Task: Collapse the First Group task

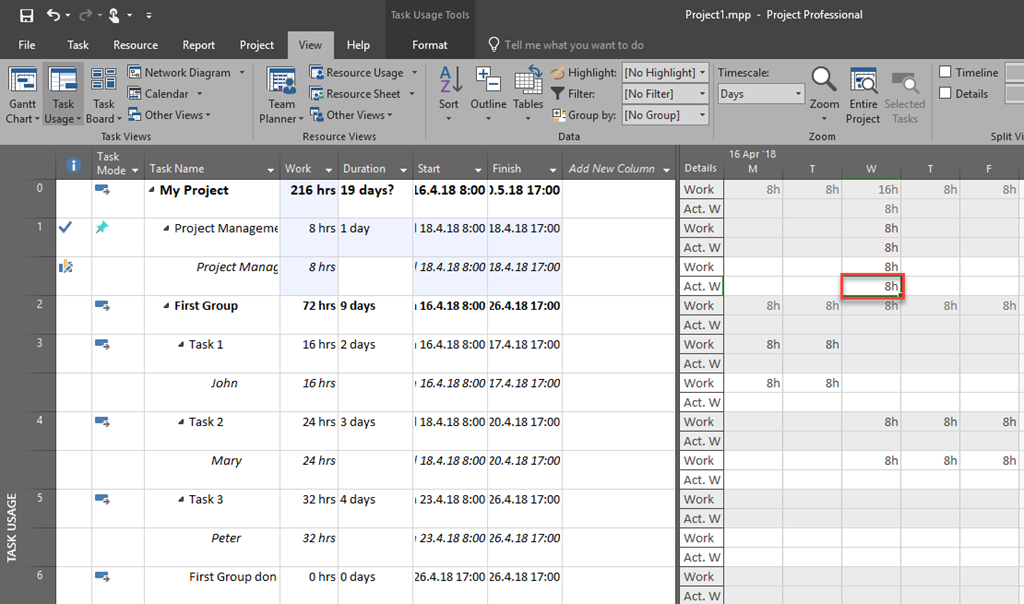Action: (x=167, y=305)
